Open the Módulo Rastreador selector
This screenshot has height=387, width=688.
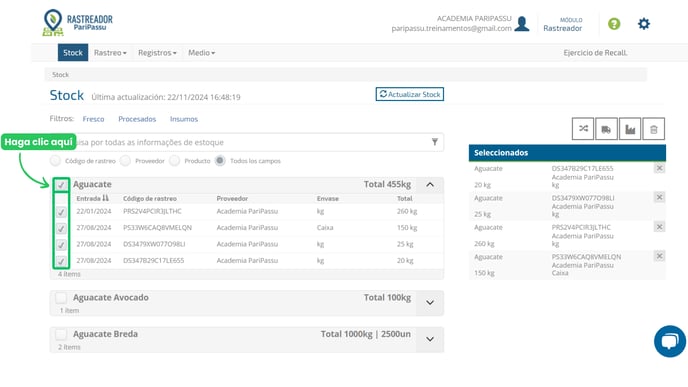pos(563,25)
